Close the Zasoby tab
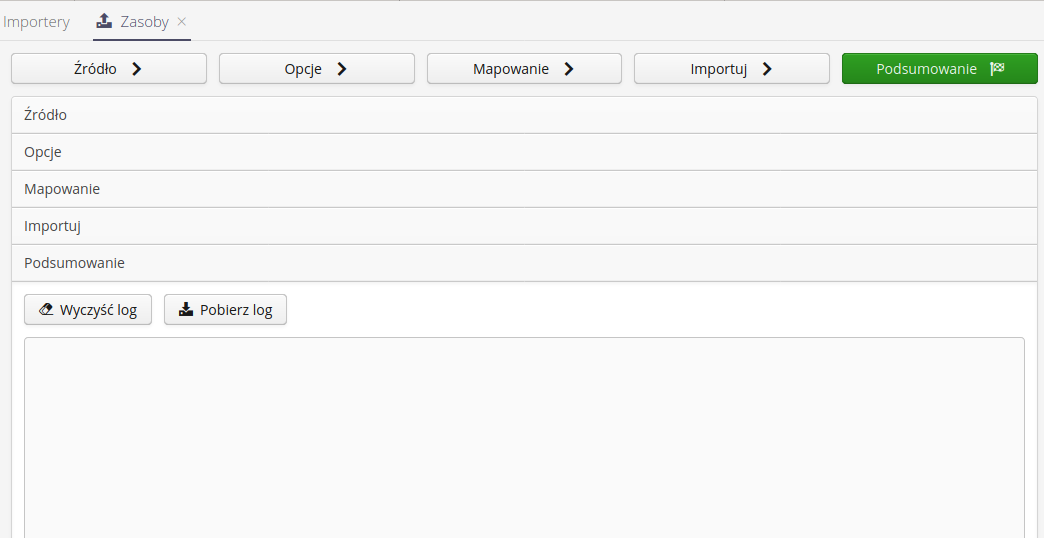The width and height of the screenshot is (1044, 538). (181, 21)
